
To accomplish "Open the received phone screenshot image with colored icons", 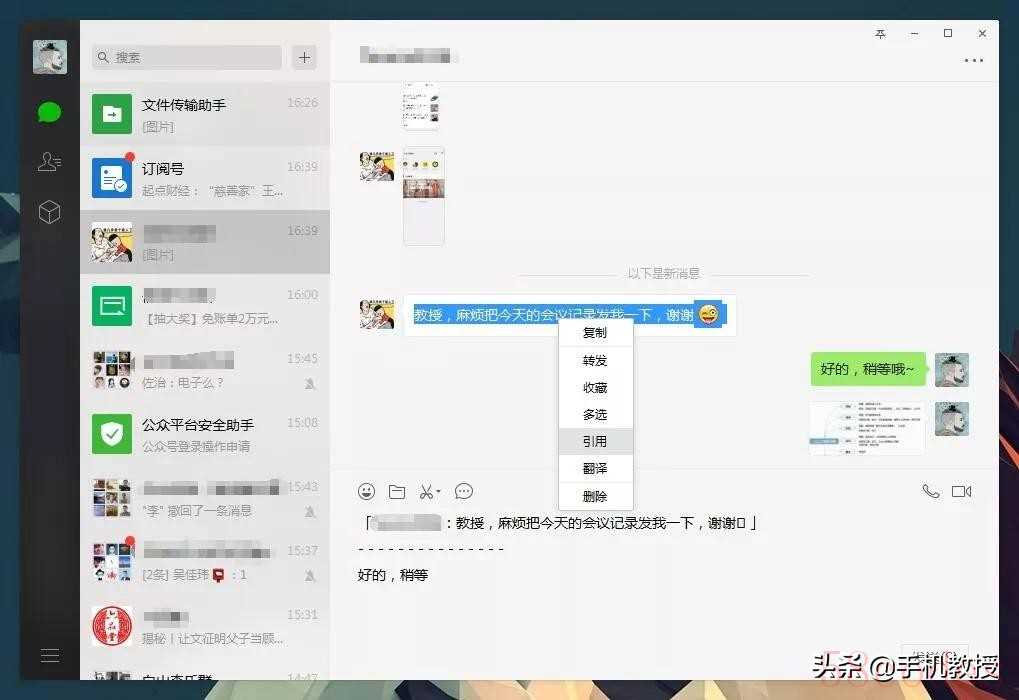I will pyautogui.click(x=424, y=196).
